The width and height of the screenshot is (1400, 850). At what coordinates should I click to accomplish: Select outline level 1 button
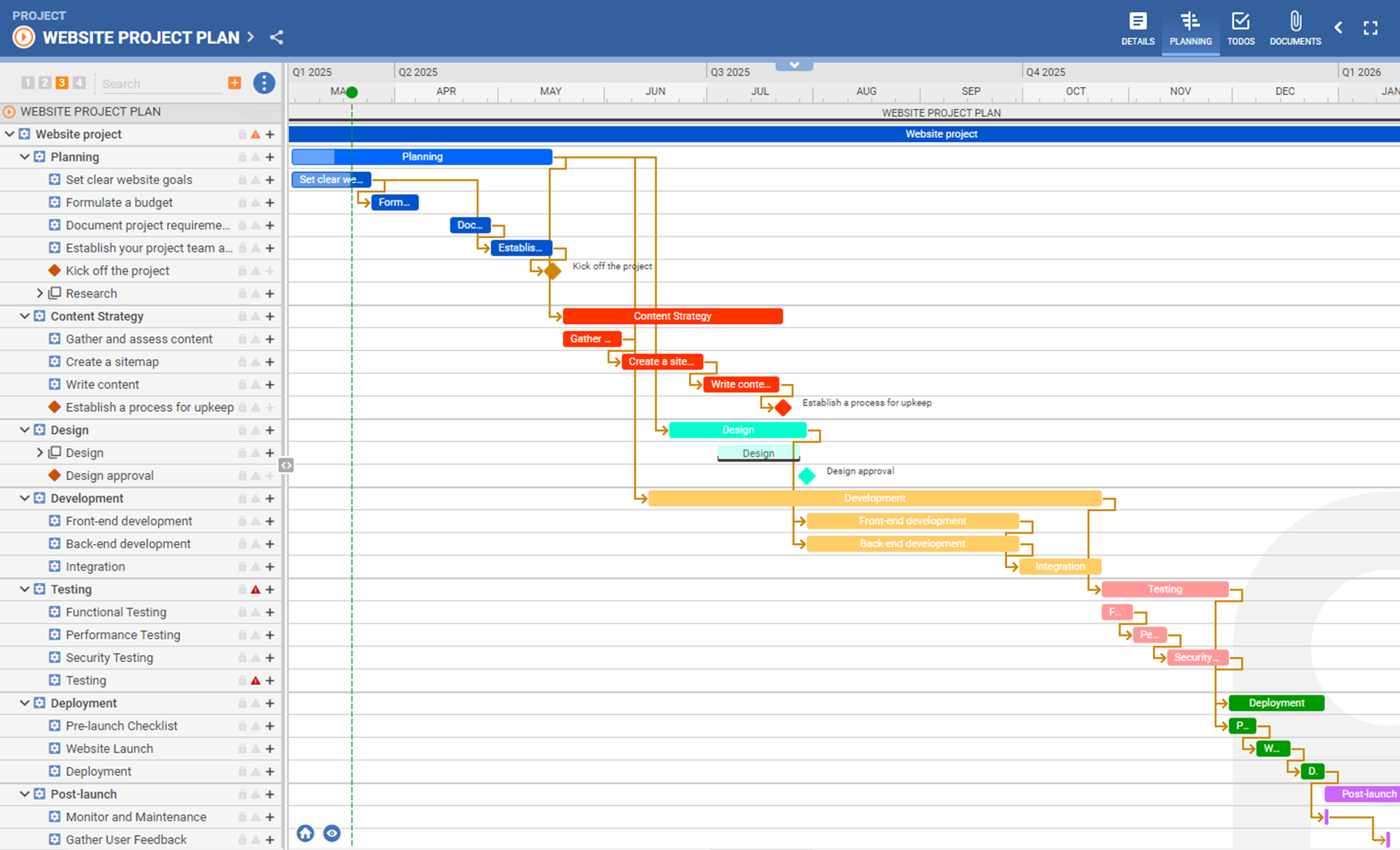click(28, 83)
